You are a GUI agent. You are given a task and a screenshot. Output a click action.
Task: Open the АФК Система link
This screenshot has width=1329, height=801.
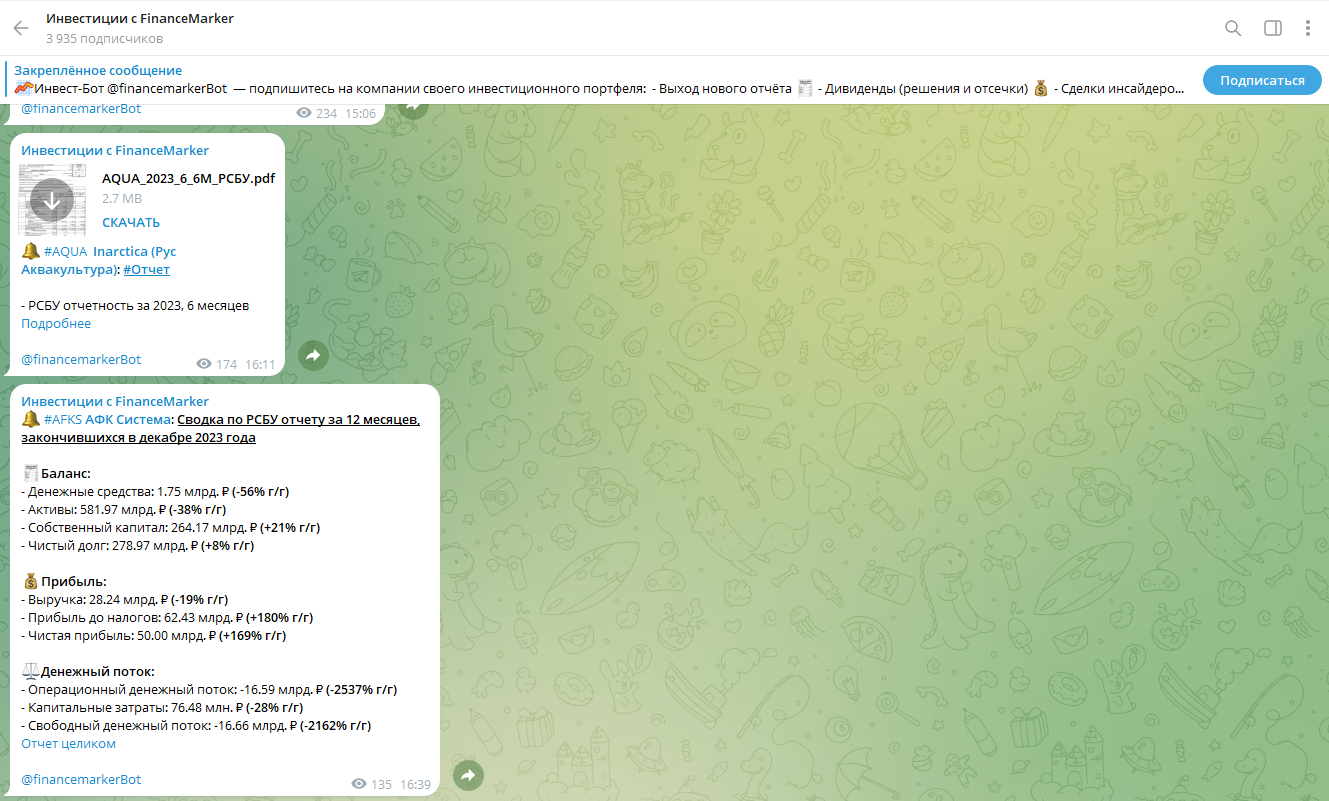tap(129, 420)
